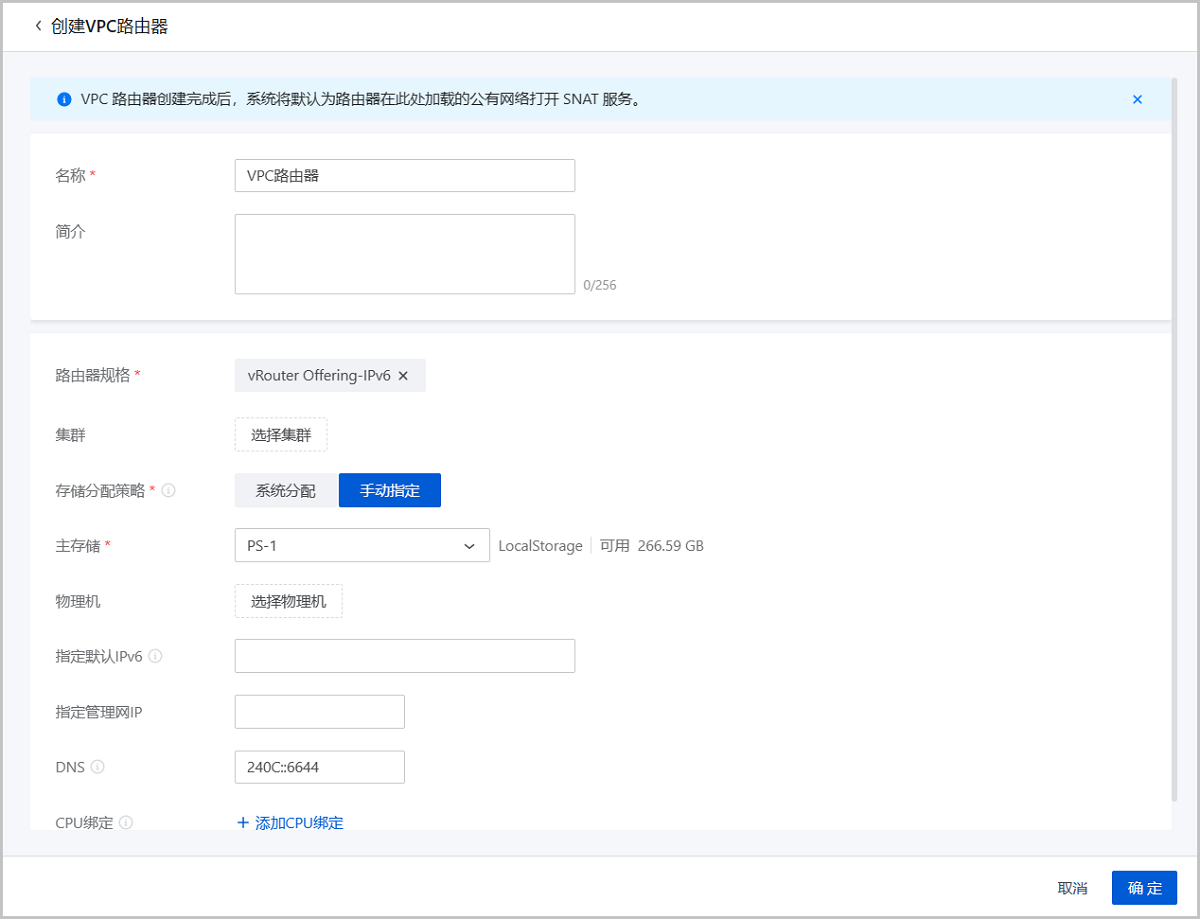Click the 确定 confirm button
The width and height of the screenshot is (1200, 919).
click(1144, 887)
